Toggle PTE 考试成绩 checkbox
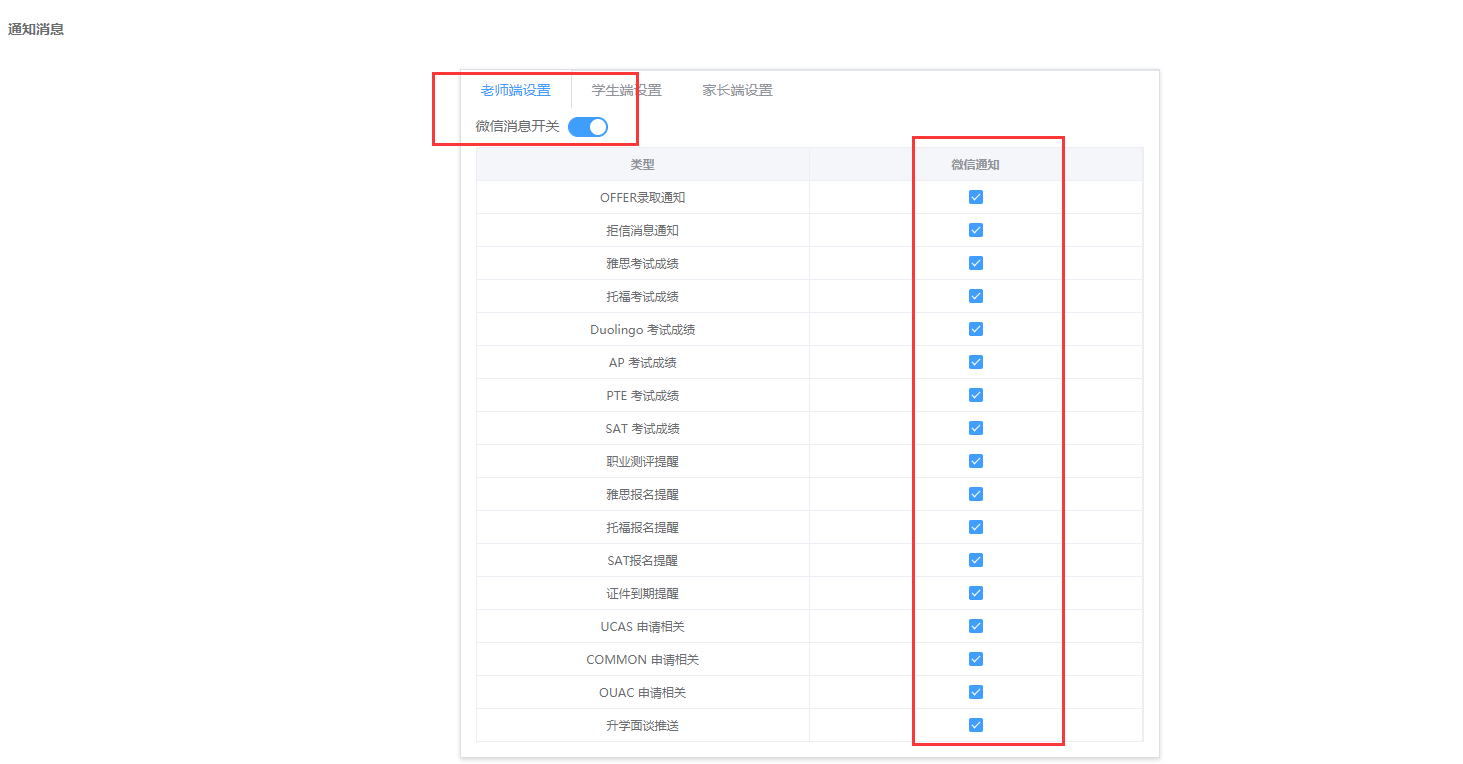The width and height of the screenshot is (1463, 764). tap(976, 395)
